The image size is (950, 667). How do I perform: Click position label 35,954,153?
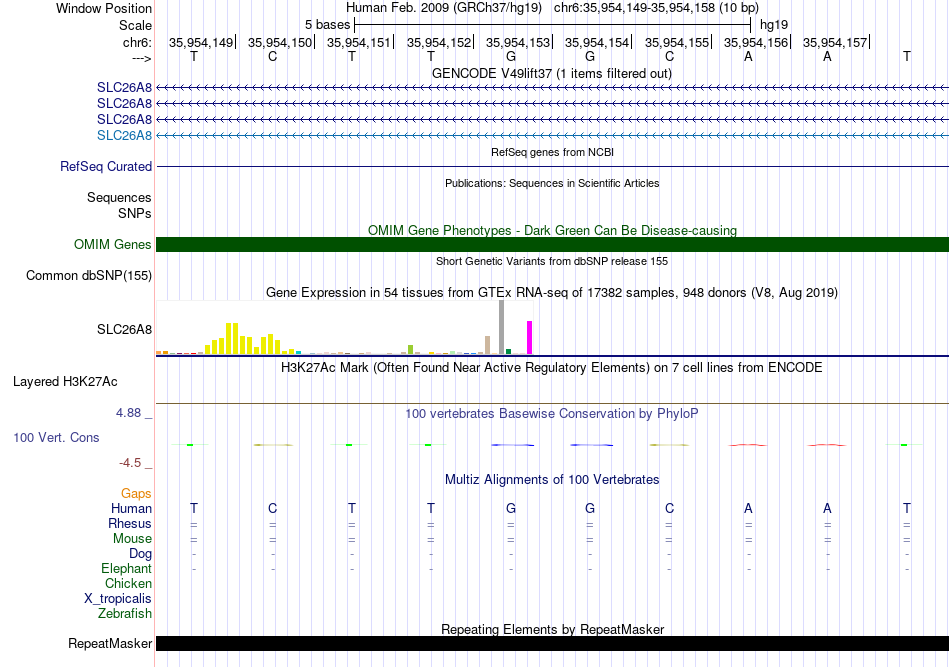(518, 42)
